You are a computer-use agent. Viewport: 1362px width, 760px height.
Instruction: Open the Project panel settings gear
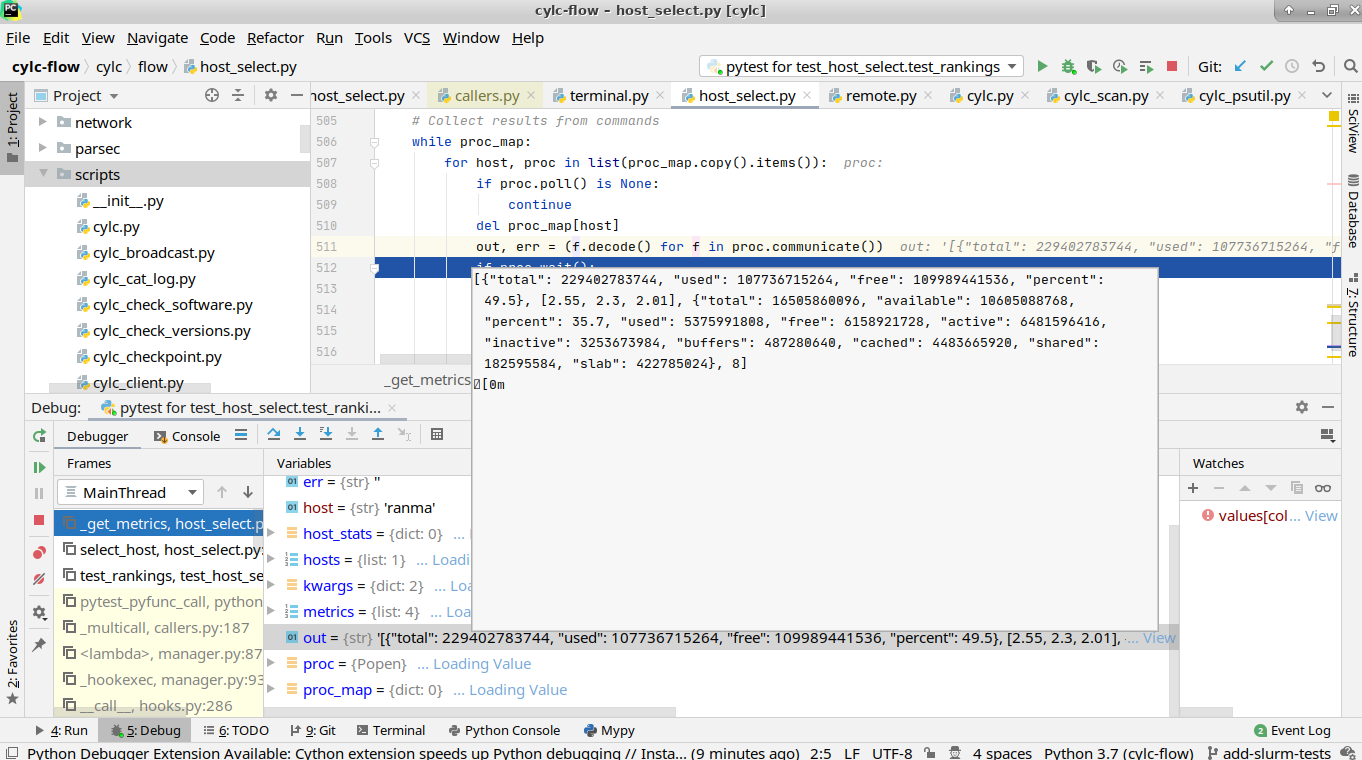271,95
